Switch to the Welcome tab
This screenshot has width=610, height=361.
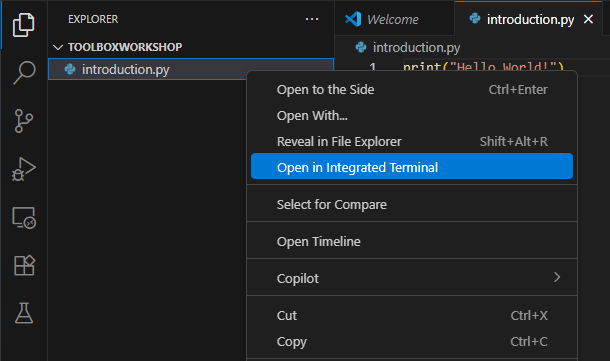point(393,19)
